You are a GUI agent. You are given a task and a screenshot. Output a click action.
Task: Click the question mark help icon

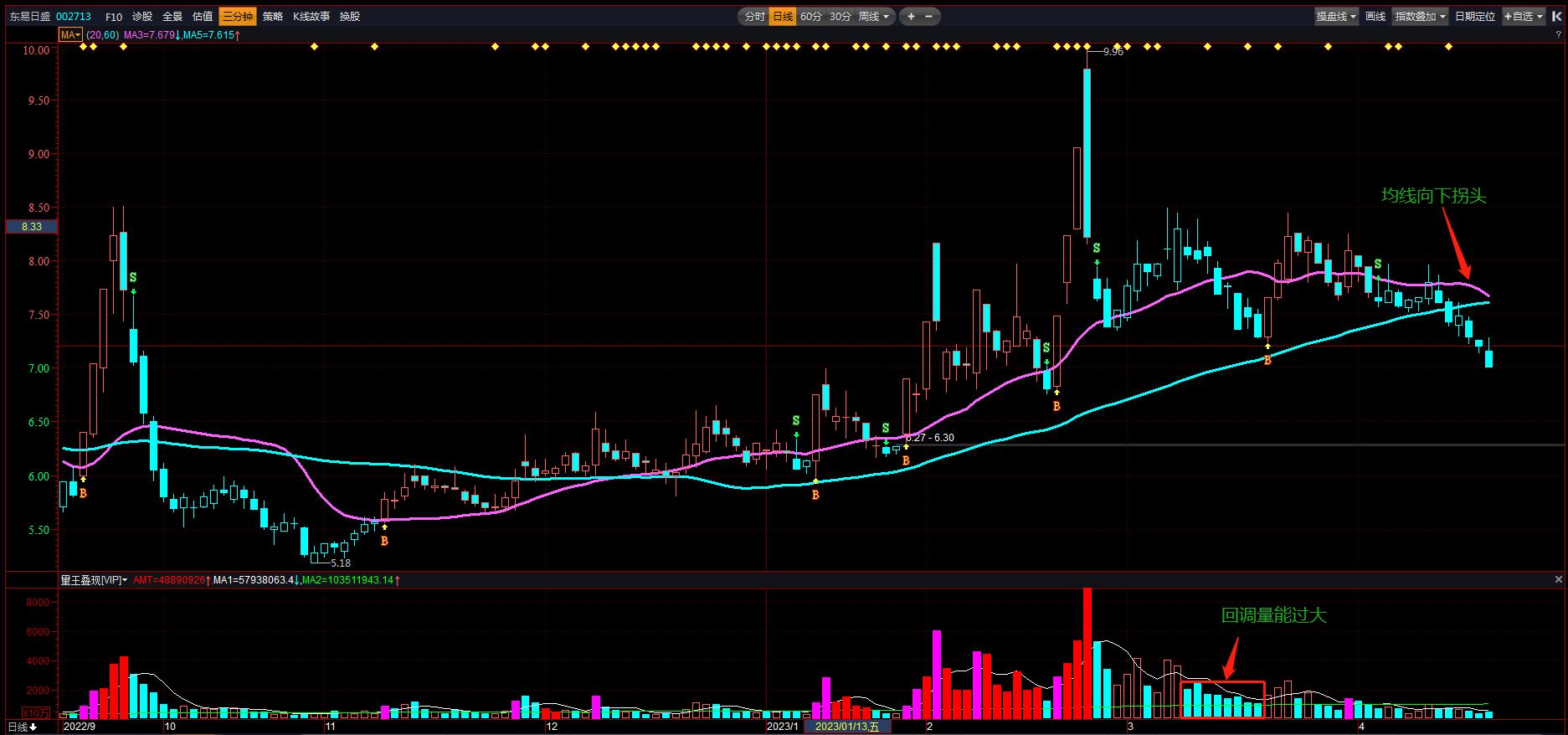[1559, 35]
